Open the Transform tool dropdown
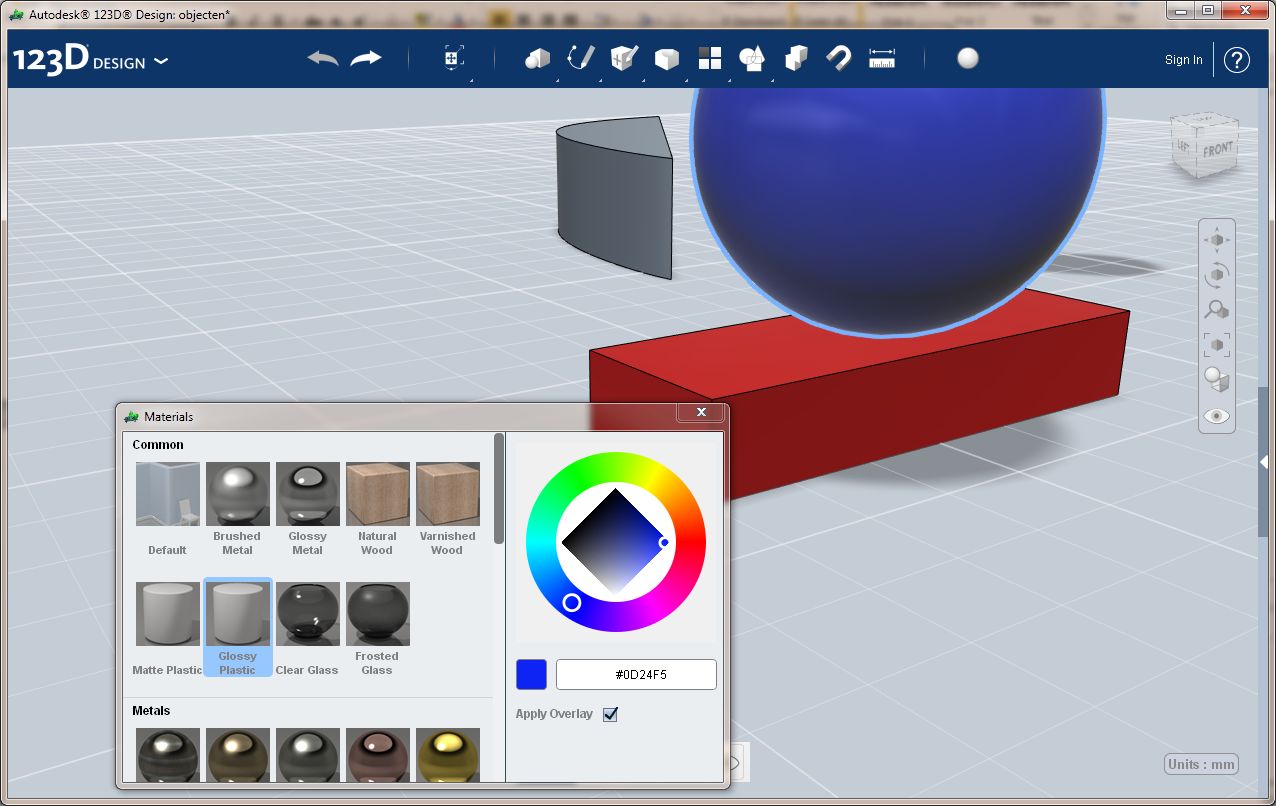The height and width of the screenshot is (806, 1276). [453, 58]
